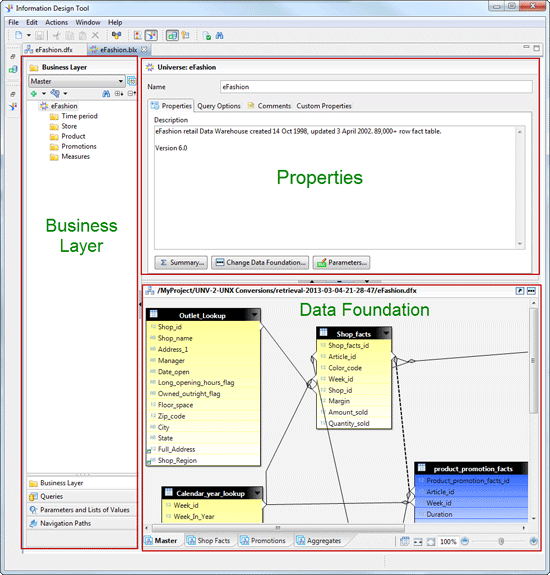Switch to the Custom Properties tab
This screenshot has height=575, width=550.
point(324,106)
